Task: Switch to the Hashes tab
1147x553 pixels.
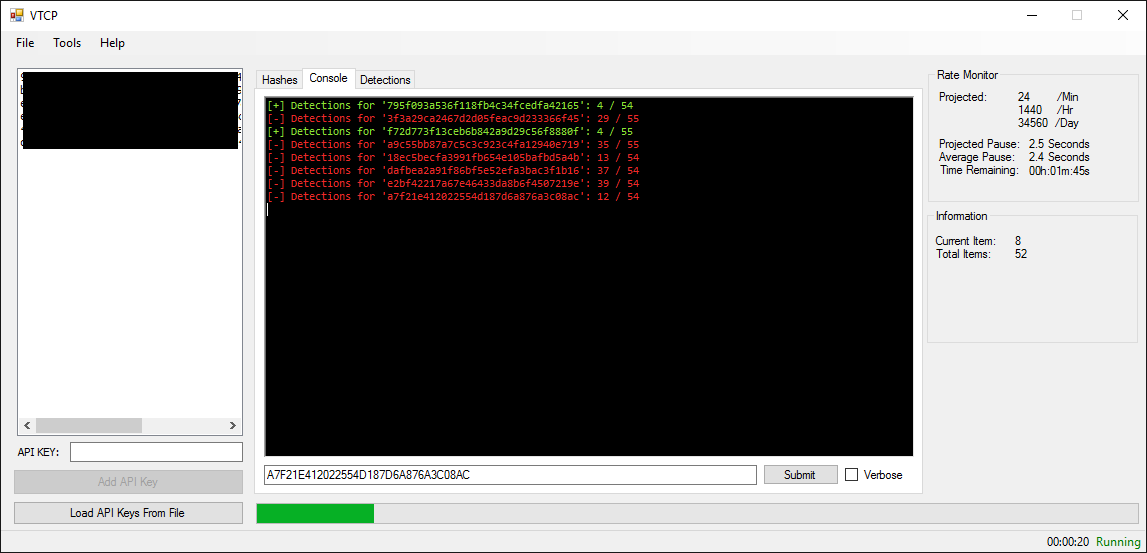Action: [279, 80]
